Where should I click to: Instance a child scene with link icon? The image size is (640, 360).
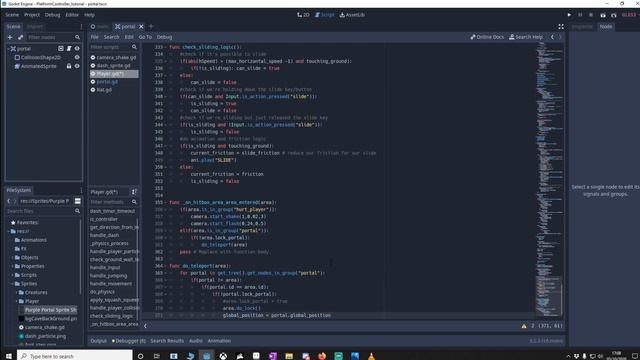20,37
